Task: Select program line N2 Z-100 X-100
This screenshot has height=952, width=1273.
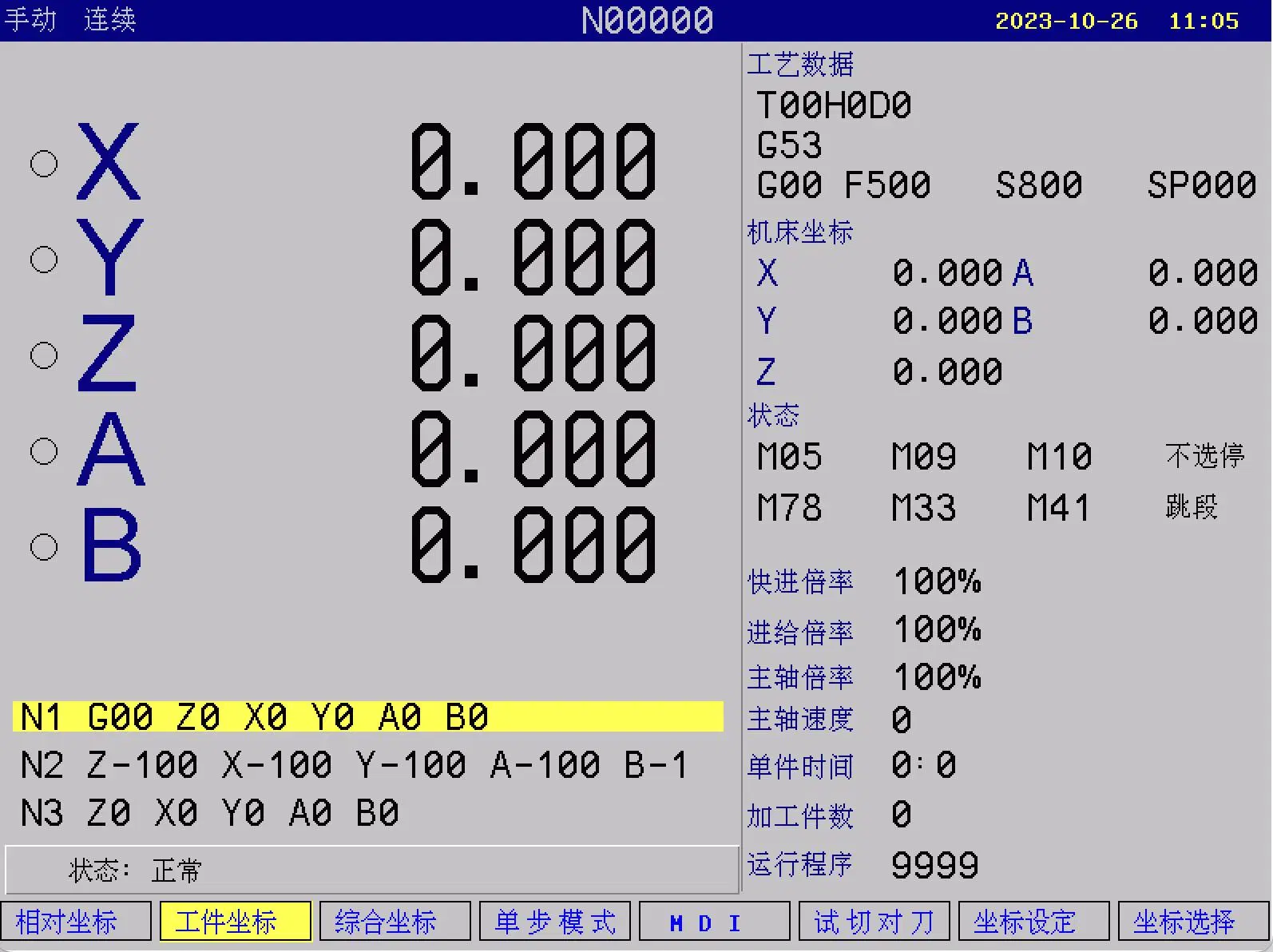Action: pos(354,765)
